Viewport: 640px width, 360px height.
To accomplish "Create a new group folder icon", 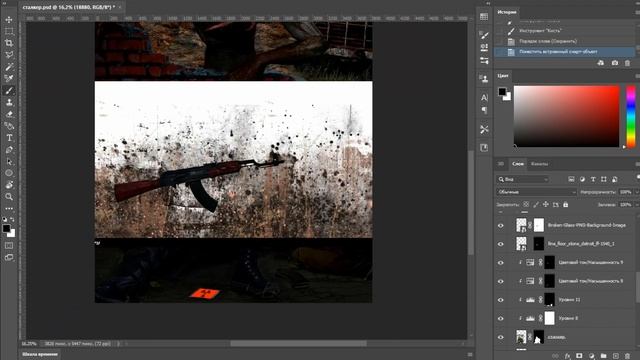I will 603,356.
